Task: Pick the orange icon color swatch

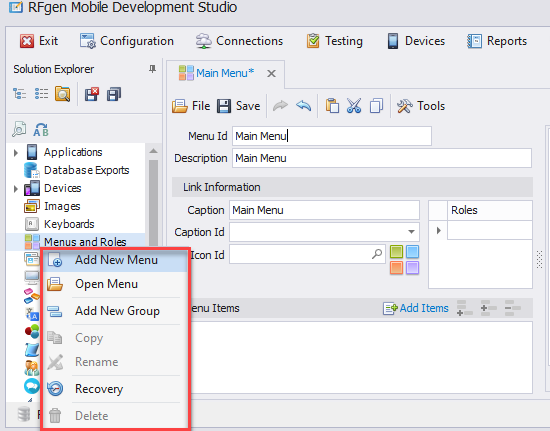Action: [396, 268]
